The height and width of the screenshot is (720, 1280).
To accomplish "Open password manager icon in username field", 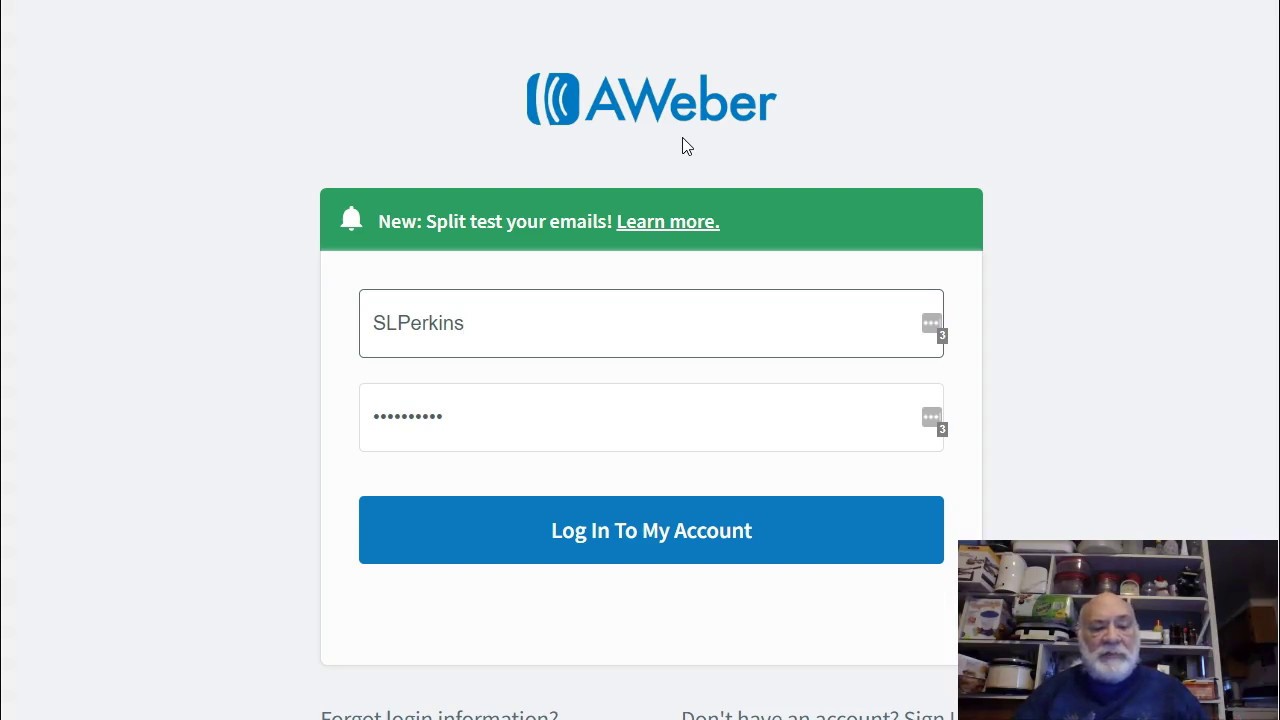I will [x=931, y=323].
